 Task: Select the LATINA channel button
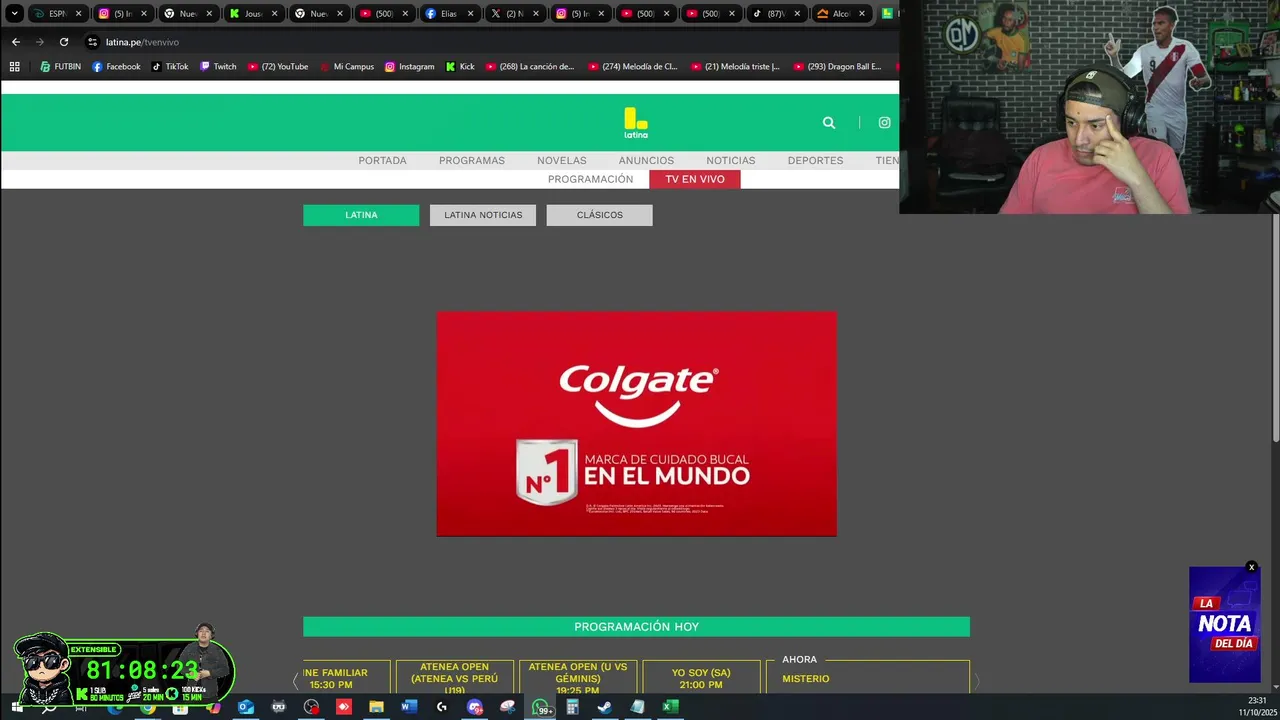[x=361, y=215]
